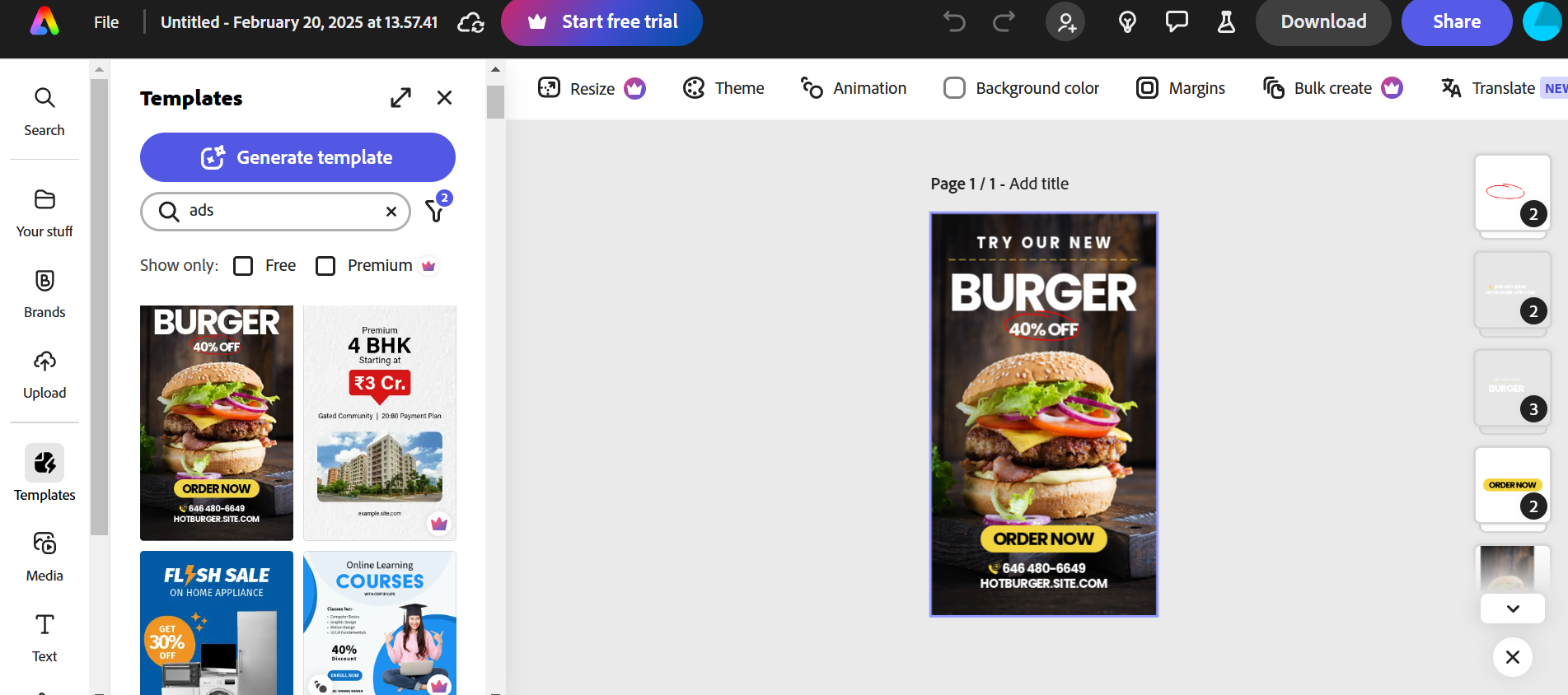The width and height of the screenshot is (1568, 695).
Task: Click the Download button
Action: pos(1323,22)
